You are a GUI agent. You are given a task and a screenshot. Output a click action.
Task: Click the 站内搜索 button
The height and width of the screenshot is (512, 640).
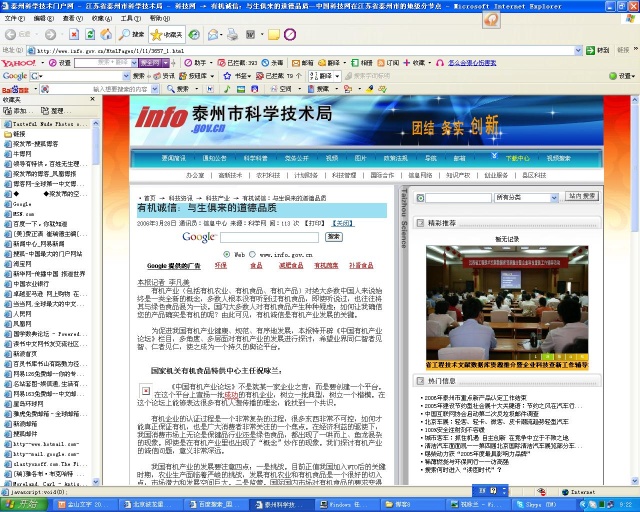click(x=588, y=197)
